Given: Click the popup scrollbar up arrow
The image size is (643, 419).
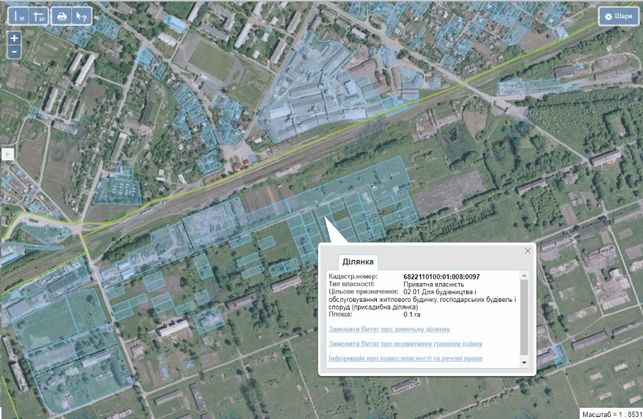Looking at the screenshot, I should point(524,275).
